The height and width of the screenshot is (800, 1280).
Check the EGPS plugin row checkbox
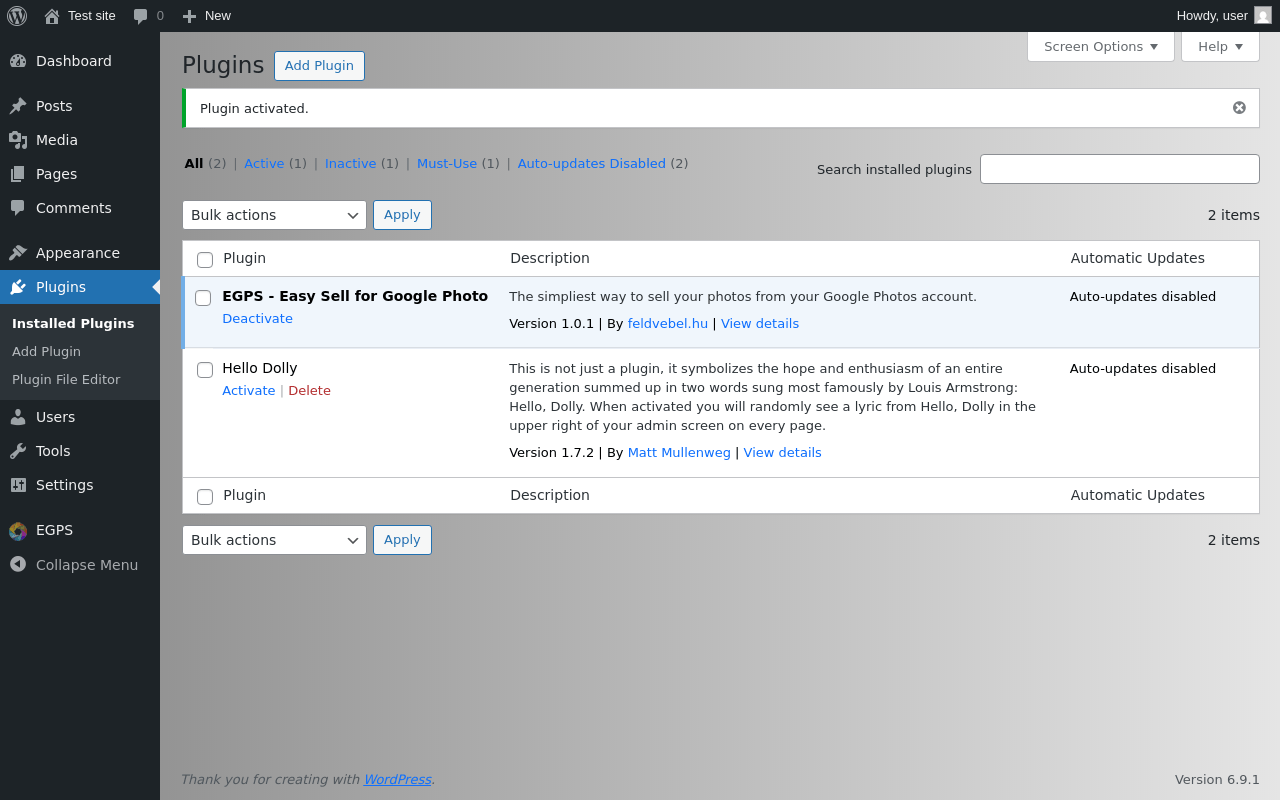click(x=203, y=298)
